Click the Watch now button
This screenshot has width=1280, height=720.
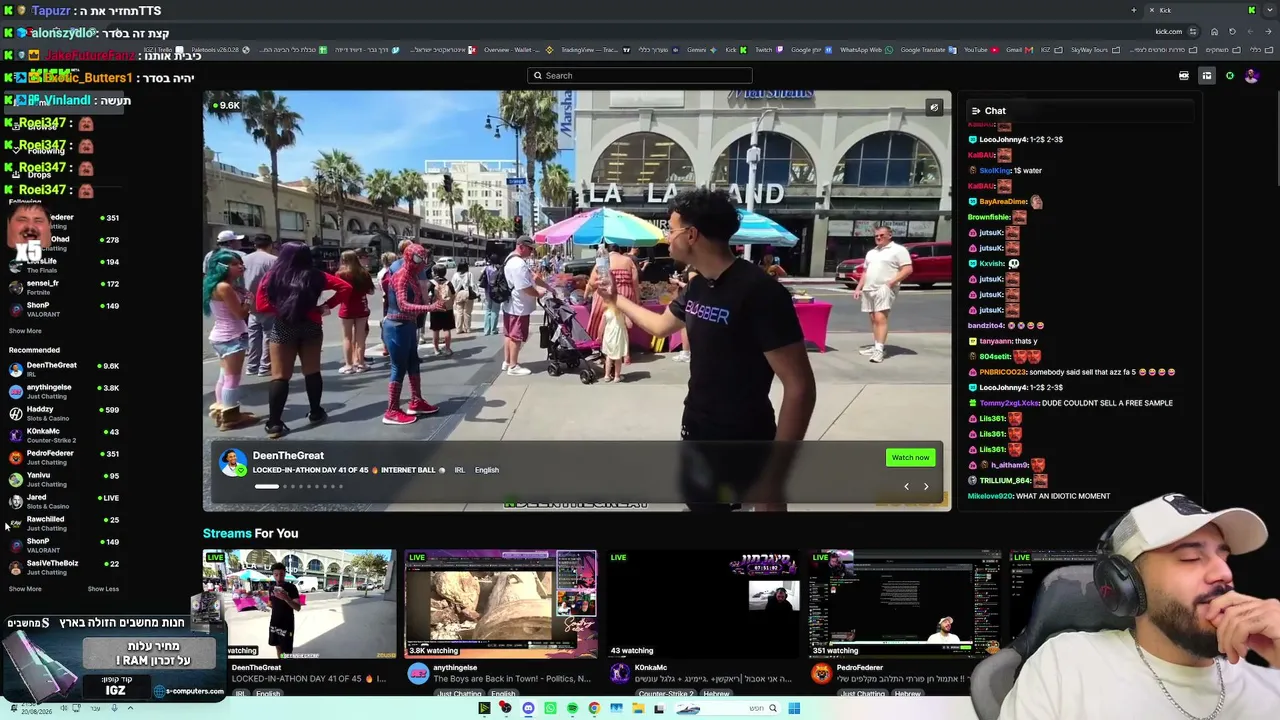click(910, 457)
